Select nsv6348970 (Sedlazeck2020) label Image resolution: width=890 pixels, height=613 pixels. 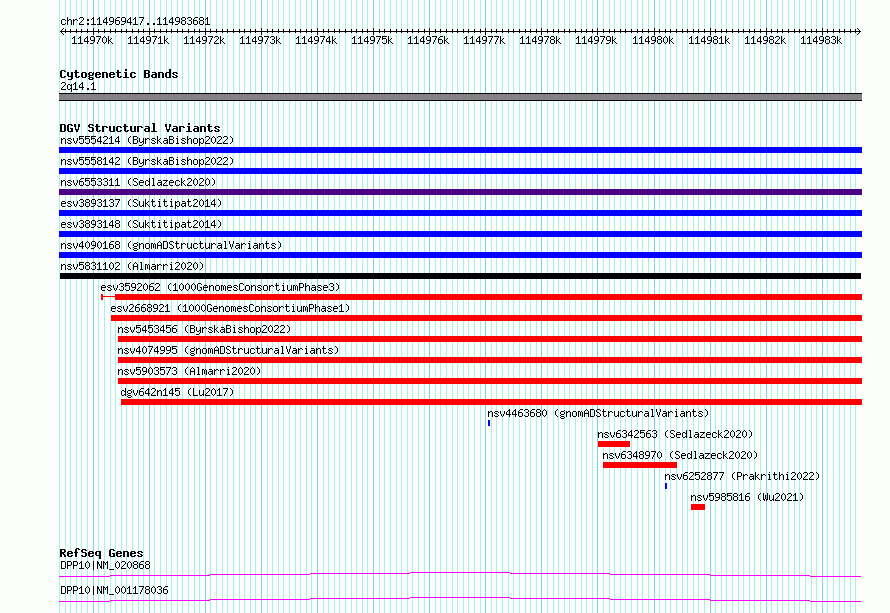point(680,455)
